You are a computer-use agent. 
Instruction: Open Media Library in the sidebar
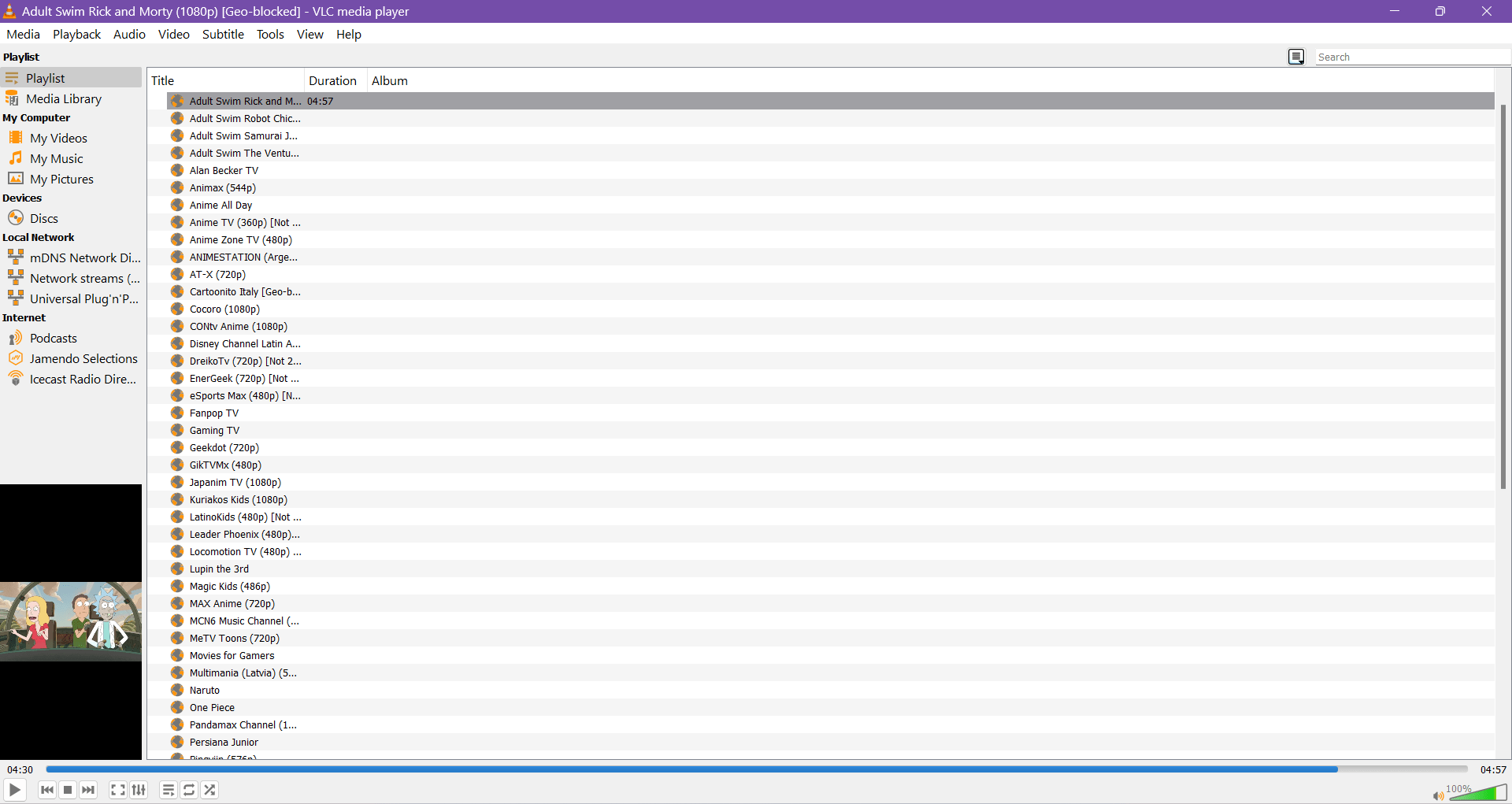(x=71, y=98)
